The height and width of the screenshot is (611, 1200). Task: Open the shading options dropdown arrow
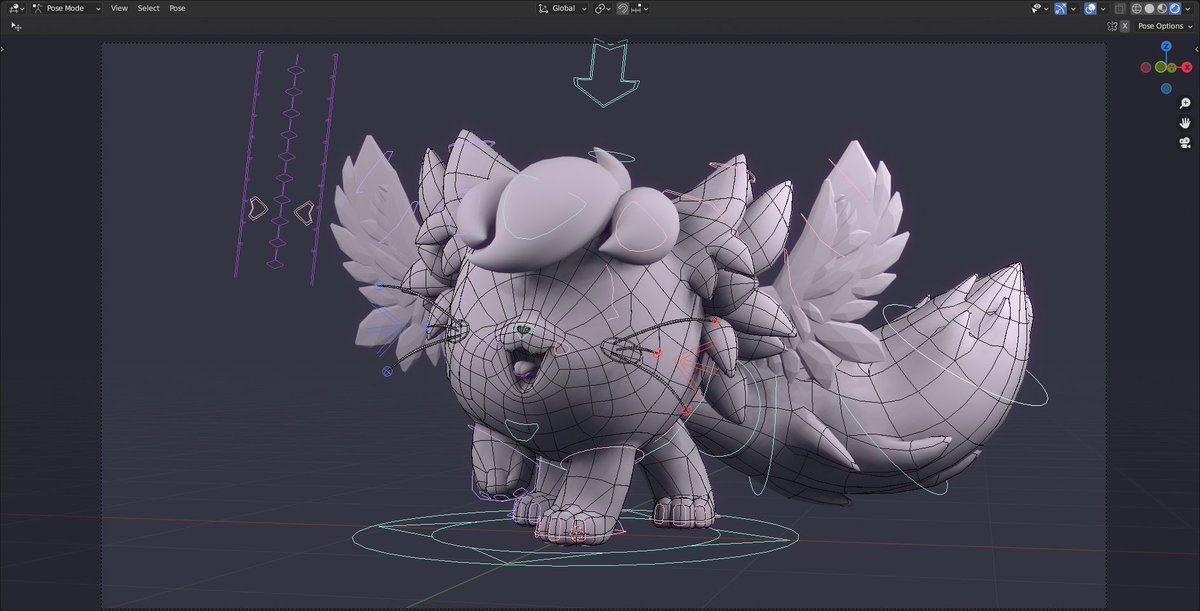(1188, 8)
